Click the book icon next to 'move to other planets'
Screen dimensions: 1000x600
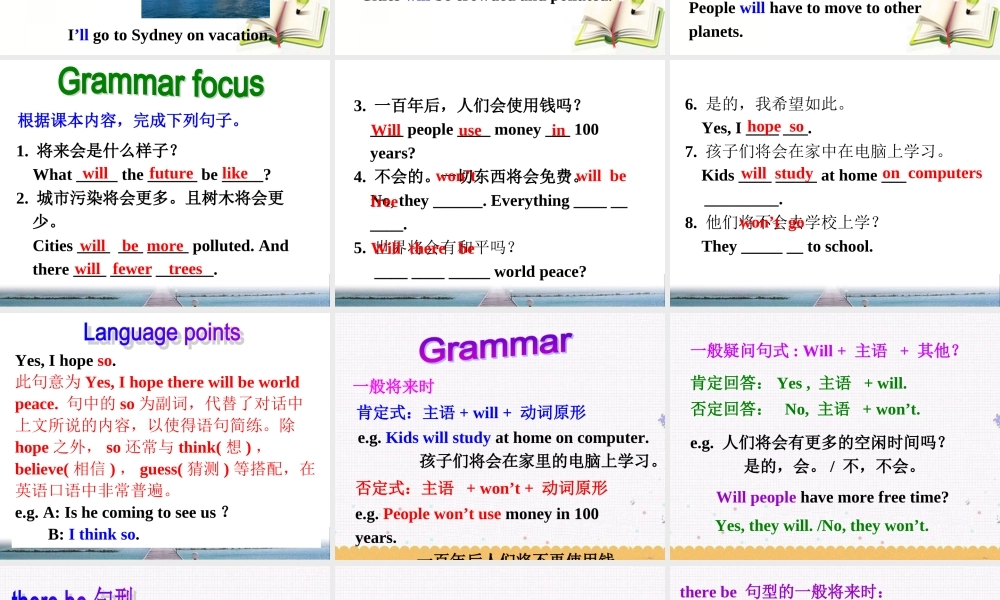958,22
